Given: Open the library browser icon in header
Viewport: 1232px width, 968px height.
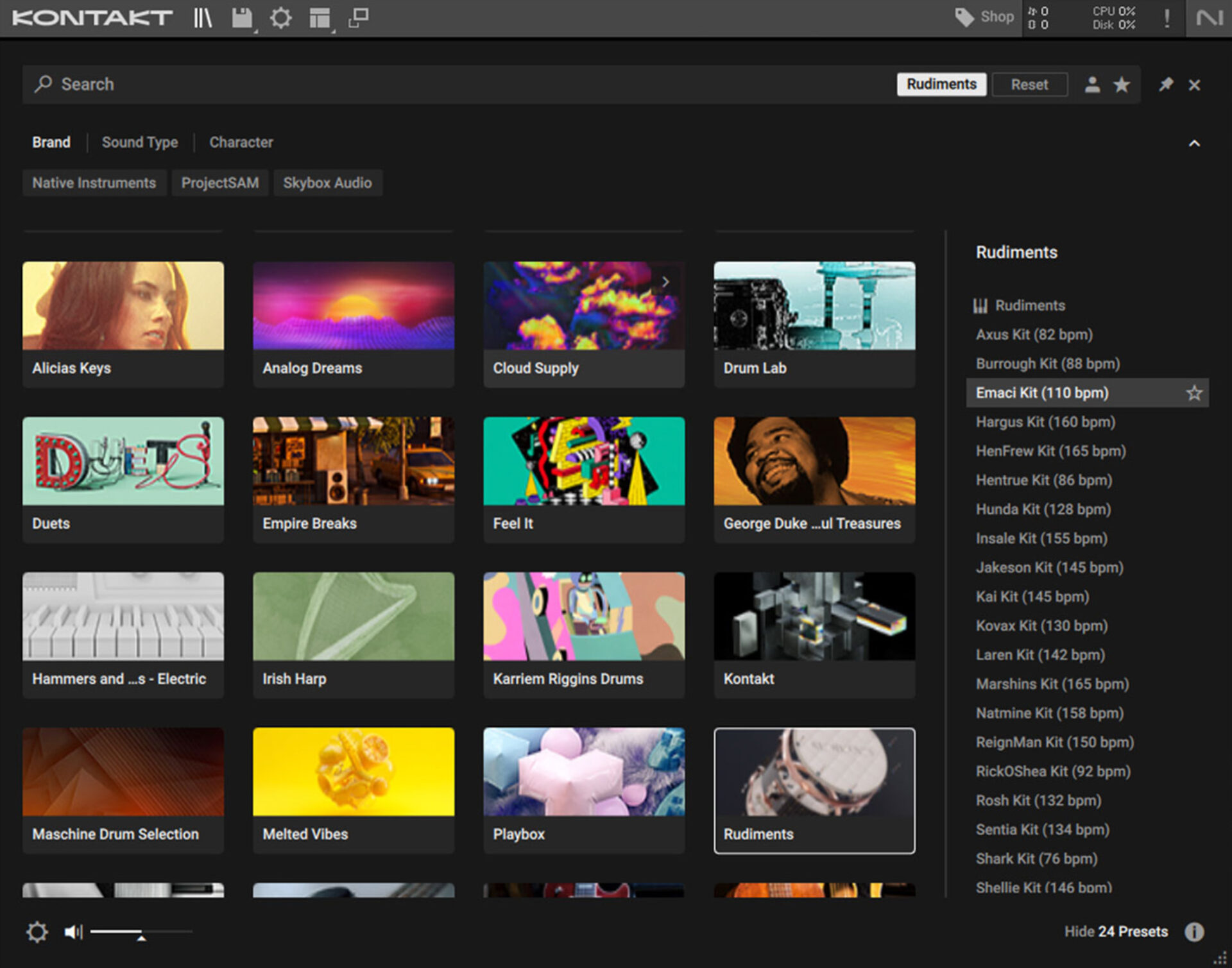Looking at the screenshot, I should point(203,18).
